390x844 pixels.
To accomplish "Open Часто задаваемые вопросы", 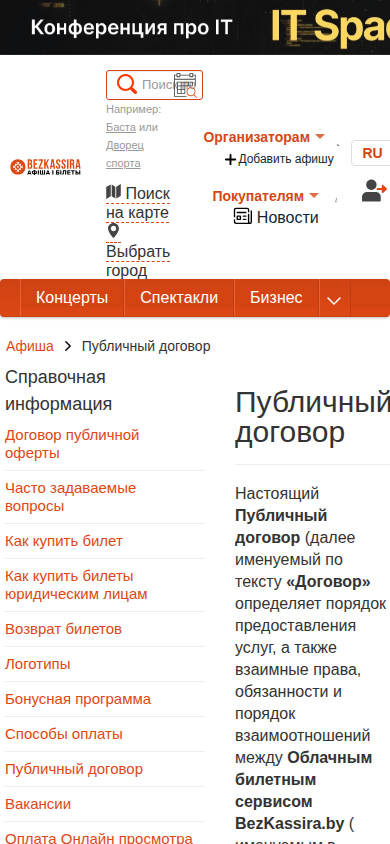I will [70, 497].
